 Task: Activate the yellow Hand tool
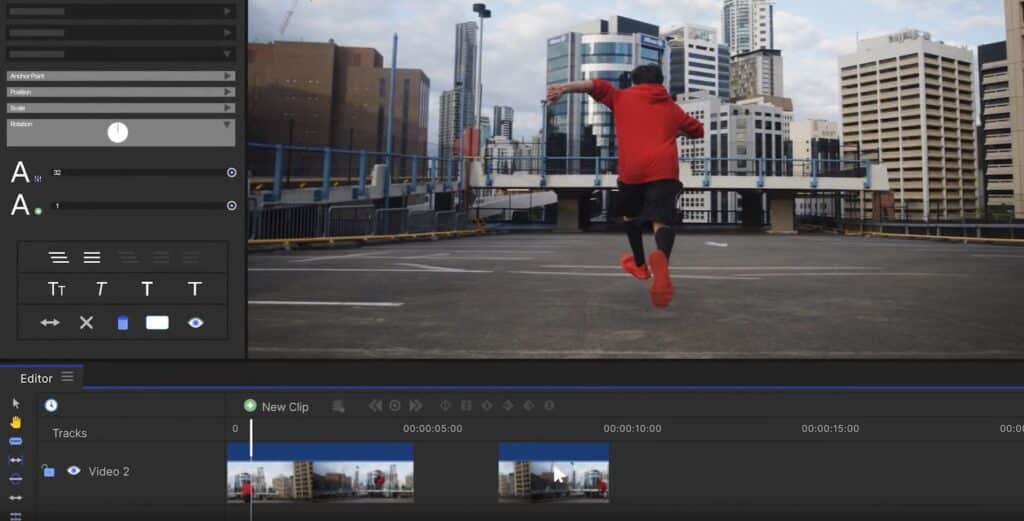(x=15, y=422)
